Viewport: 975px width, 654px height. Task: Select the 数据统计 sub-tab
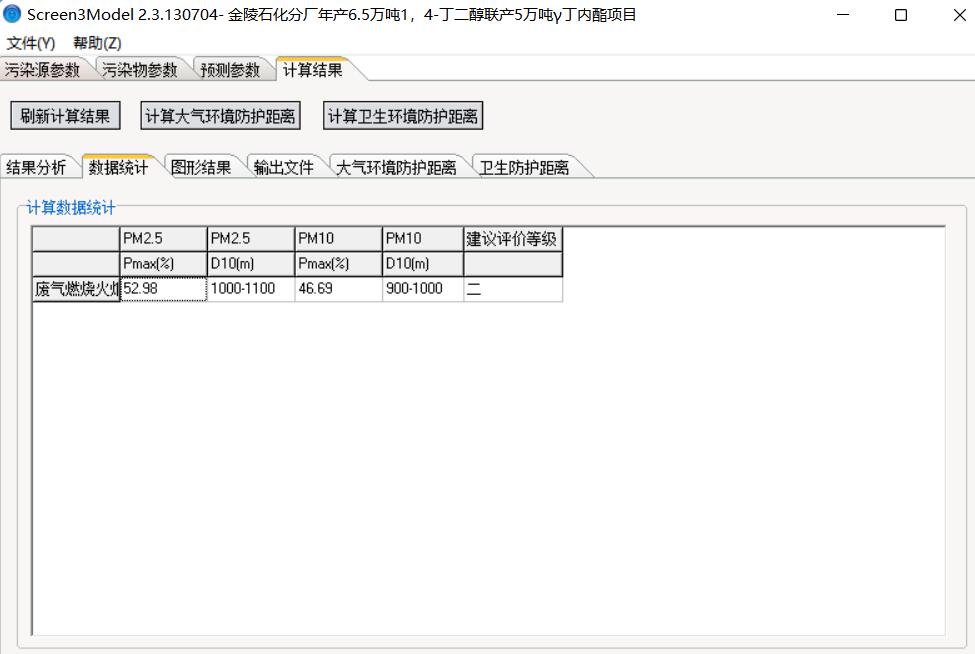pos(118,167)
